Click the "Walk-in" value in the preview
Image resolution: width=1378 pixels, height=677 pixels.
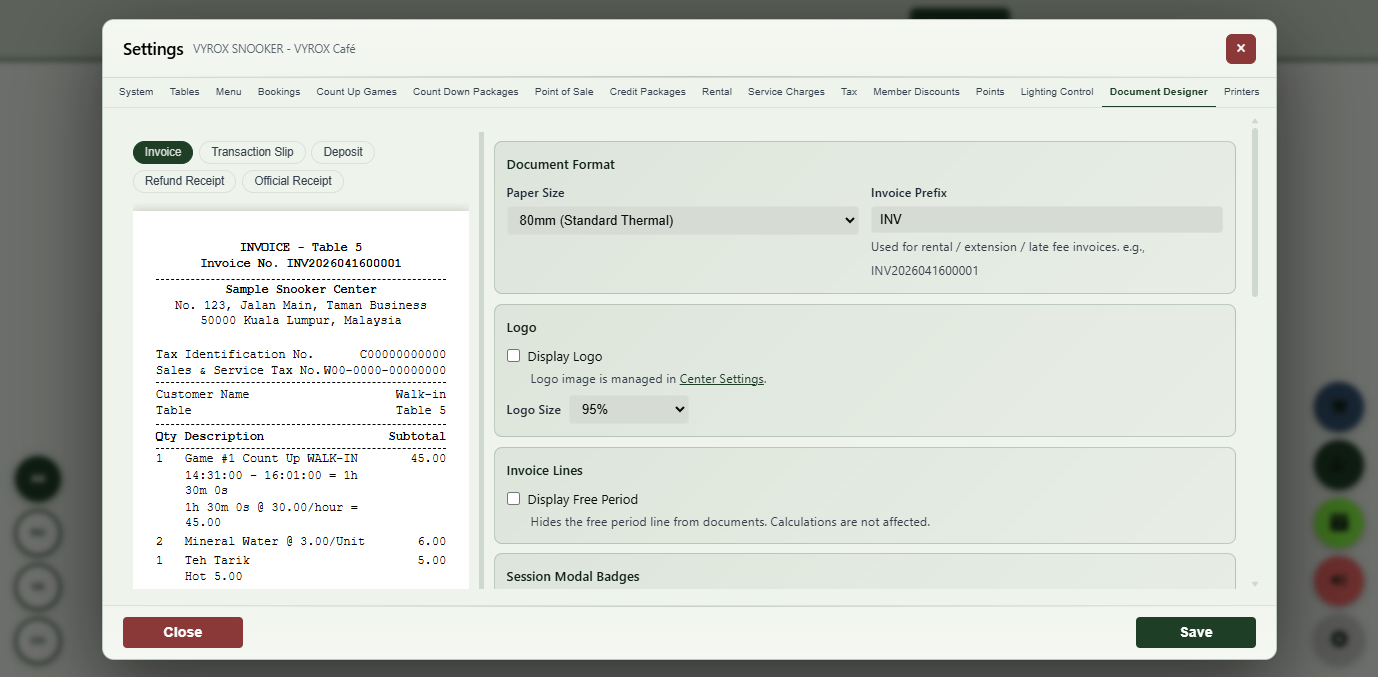pos(421,395)
